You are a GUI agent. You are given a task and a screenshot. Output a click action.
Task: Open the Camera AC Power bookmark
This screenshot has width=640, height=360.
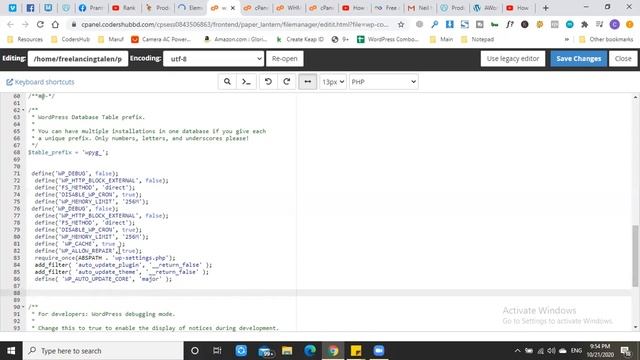pos(161,39)
